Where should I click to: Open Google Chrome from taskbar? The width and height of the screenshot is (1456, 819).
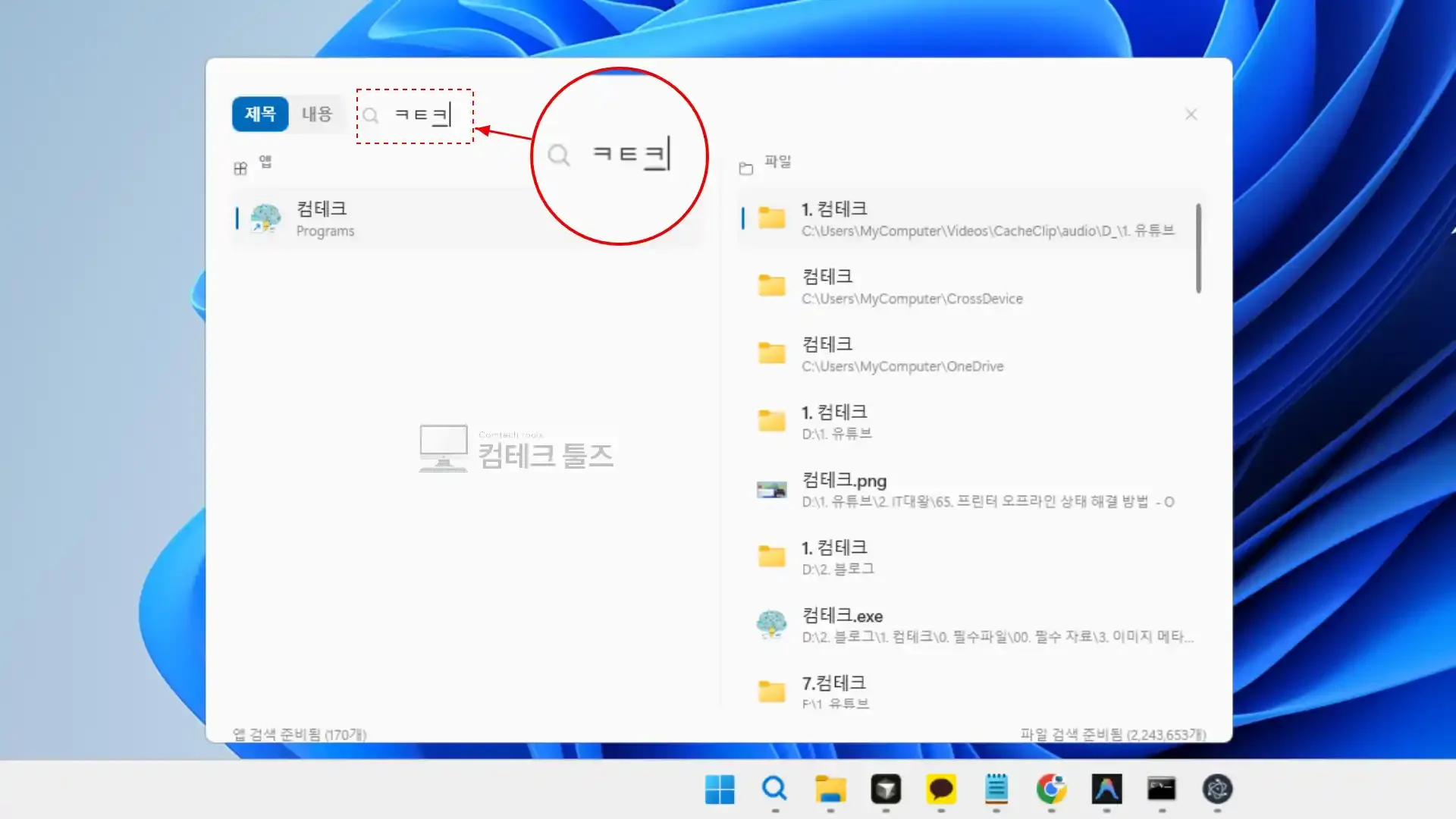1052,789
